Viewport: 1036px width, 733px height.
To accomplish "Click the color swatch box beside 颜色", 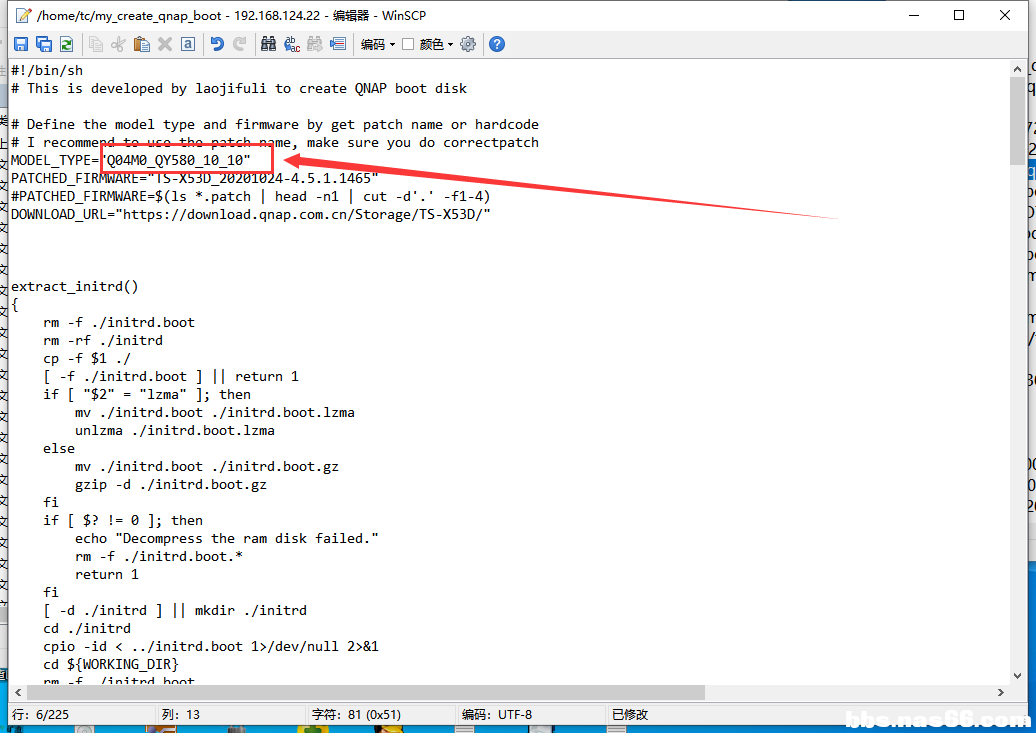I will 408,44.
